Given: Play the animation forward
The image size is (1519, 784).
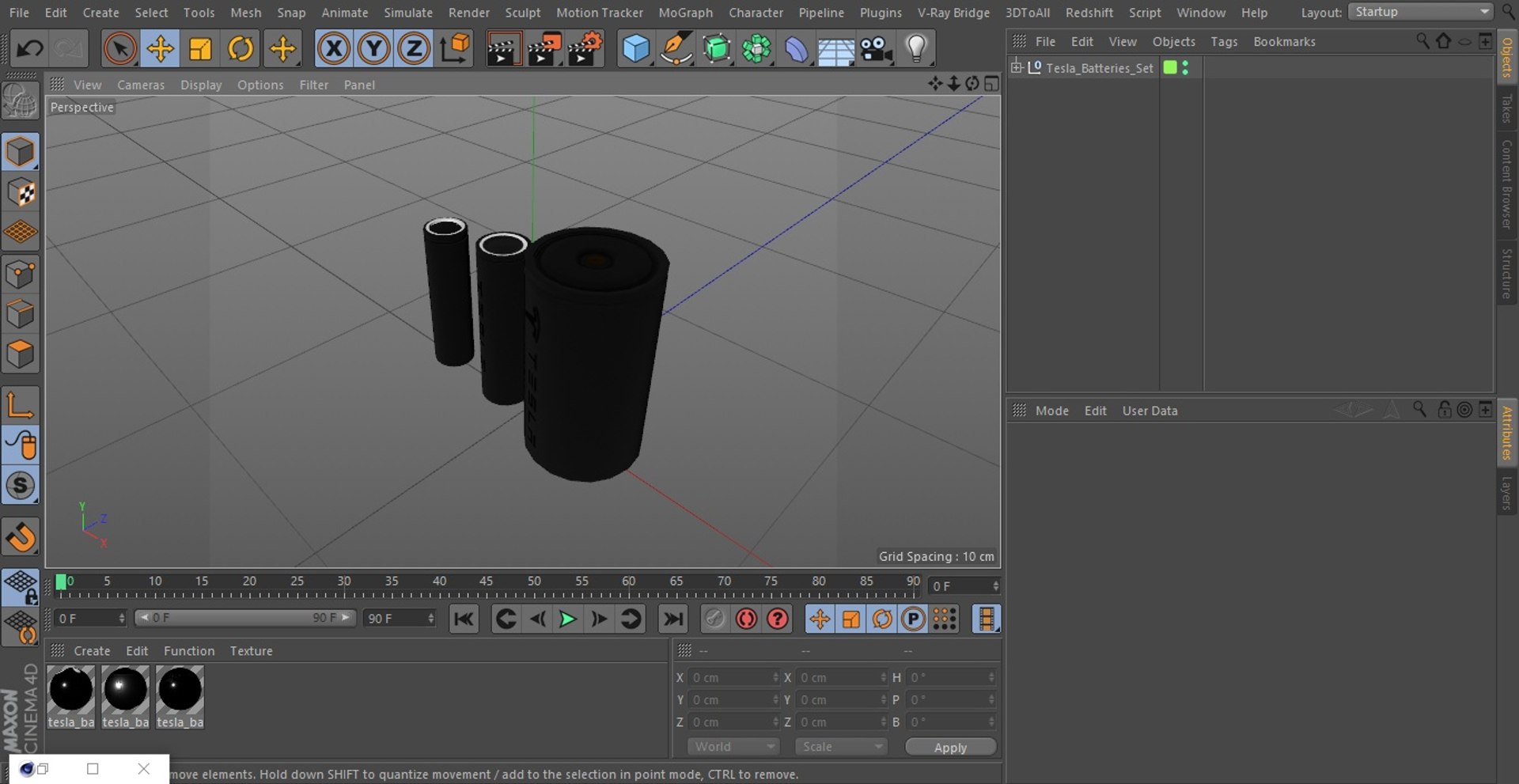Looking at the screenshot, I should [x=567, y=619].
